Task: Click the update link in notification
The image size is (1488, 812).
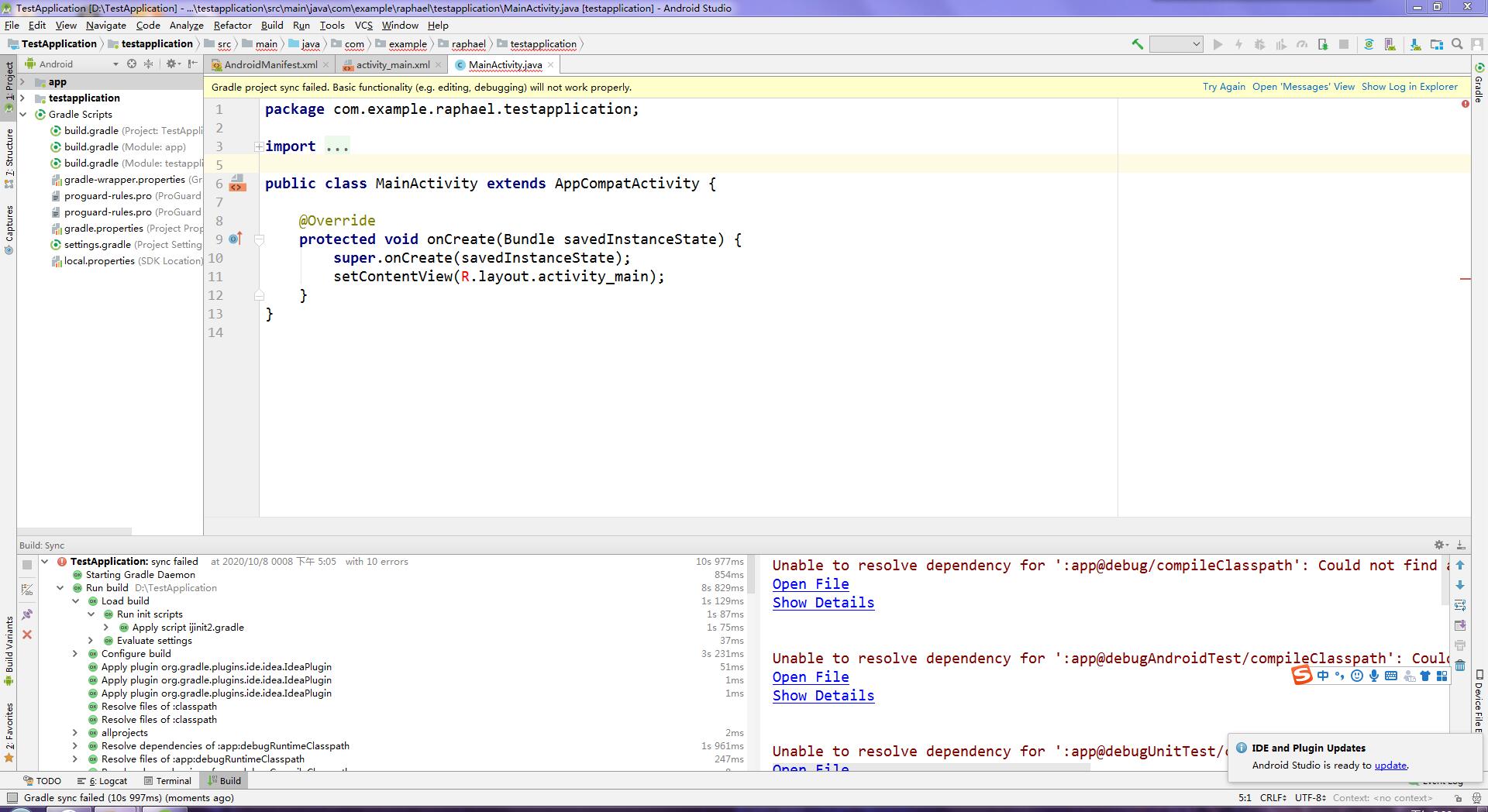Action: pyautogui.click(x=1390, y=766)
